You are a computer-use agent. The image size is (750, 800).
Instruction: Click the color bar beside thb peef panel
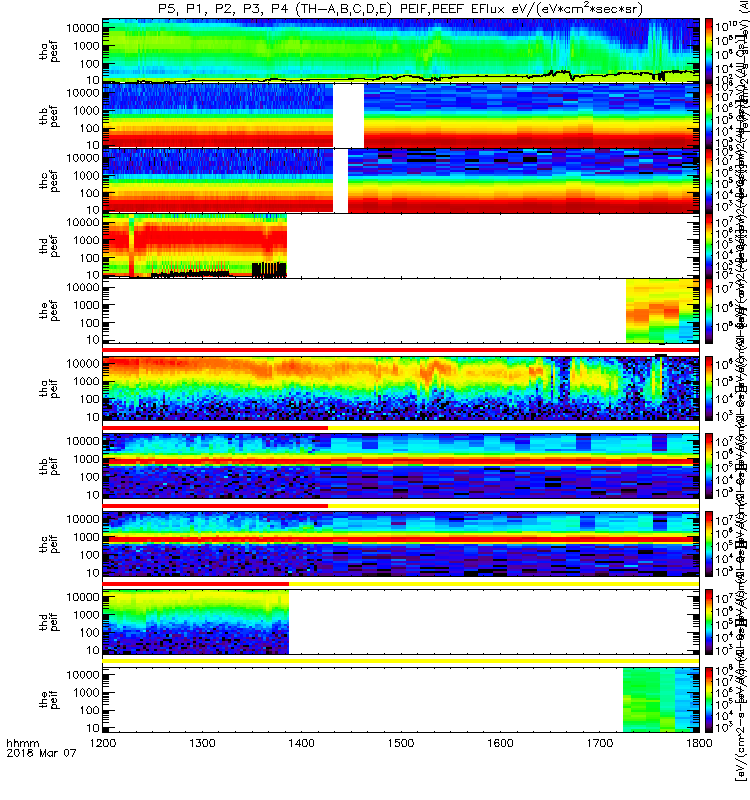tap(709, 115)
